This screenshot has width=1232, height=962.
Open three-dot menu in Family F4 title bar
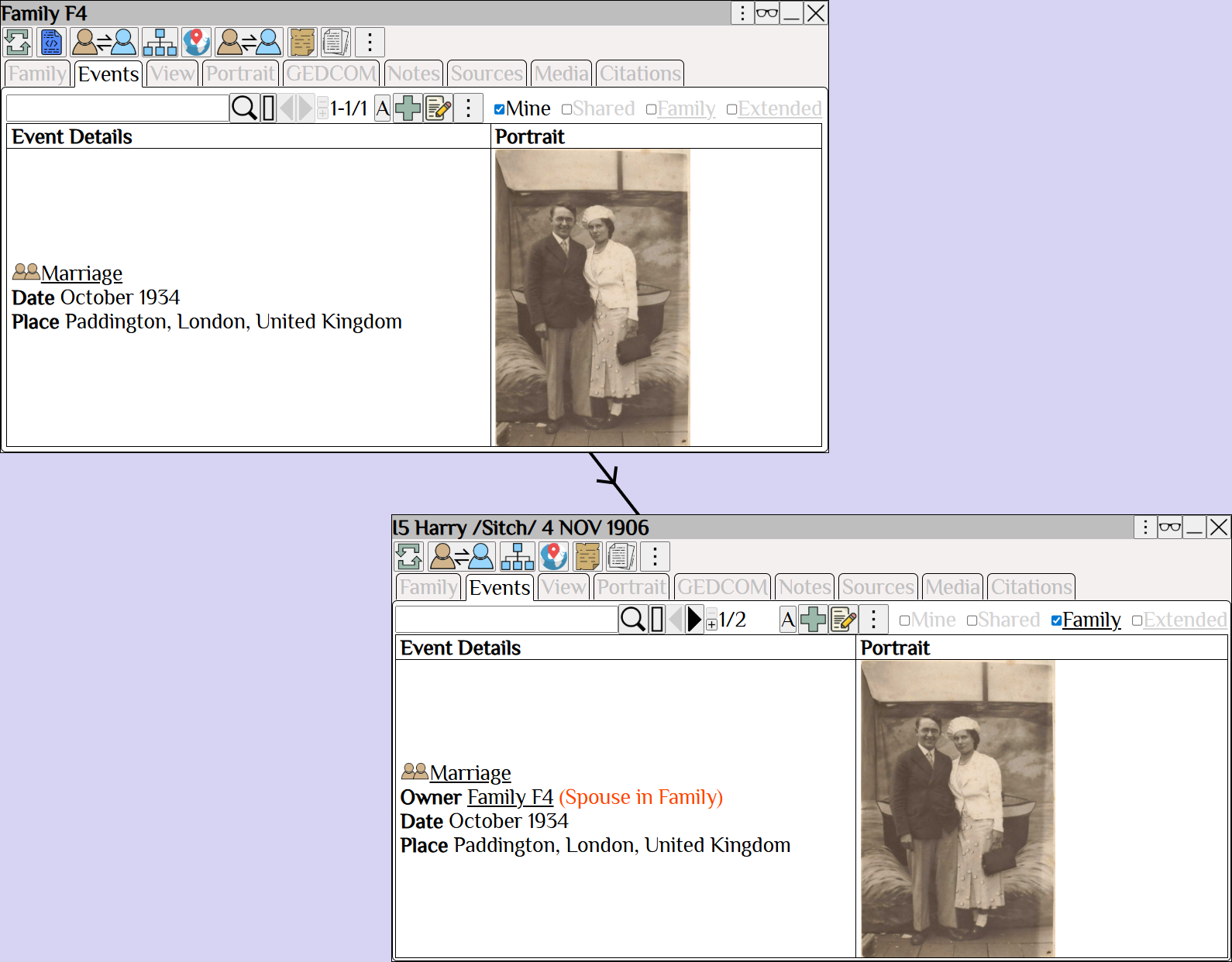pos(742,13)
